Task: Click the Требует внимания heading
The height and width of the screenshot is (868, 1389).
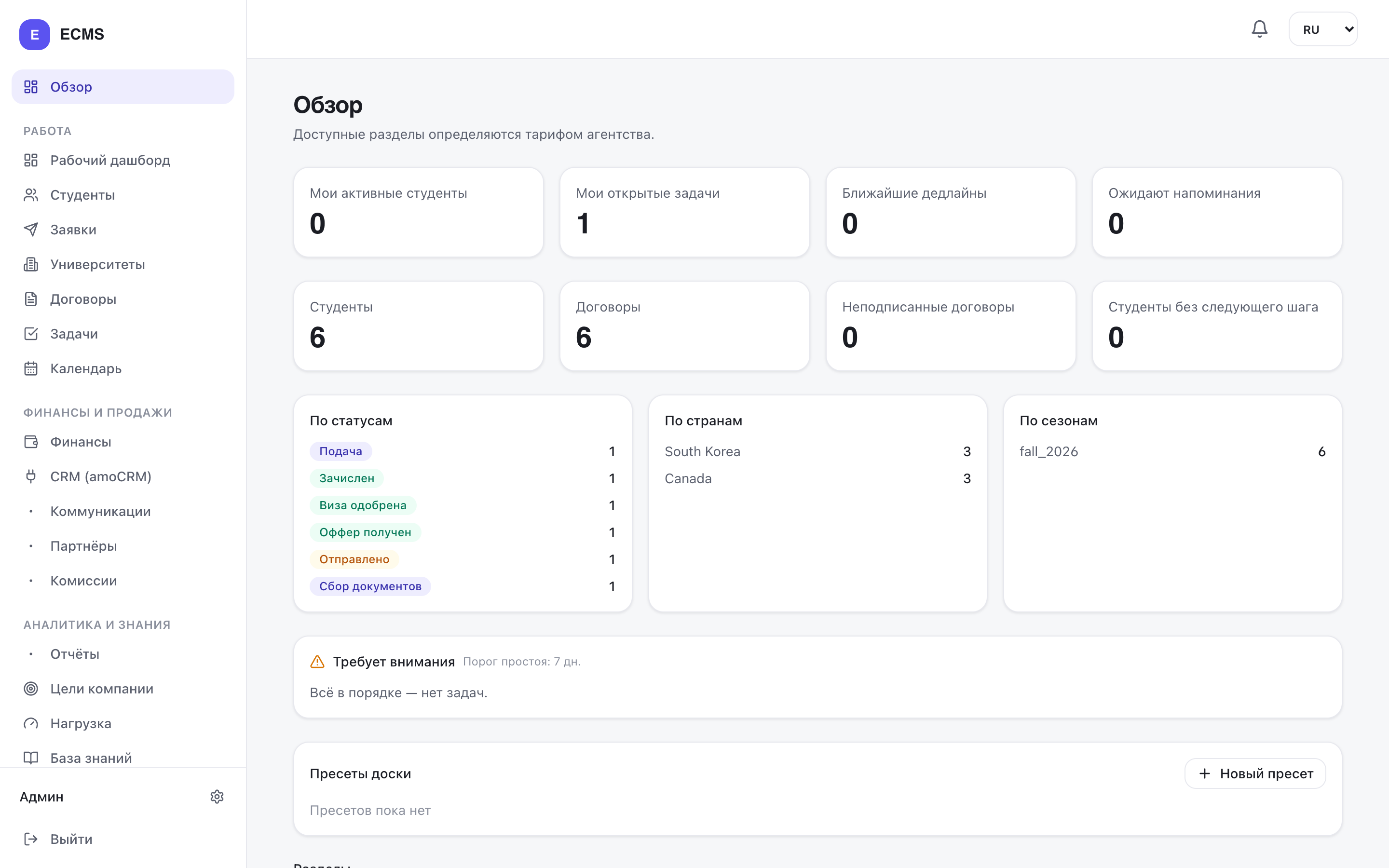Action: pos(394,662)
